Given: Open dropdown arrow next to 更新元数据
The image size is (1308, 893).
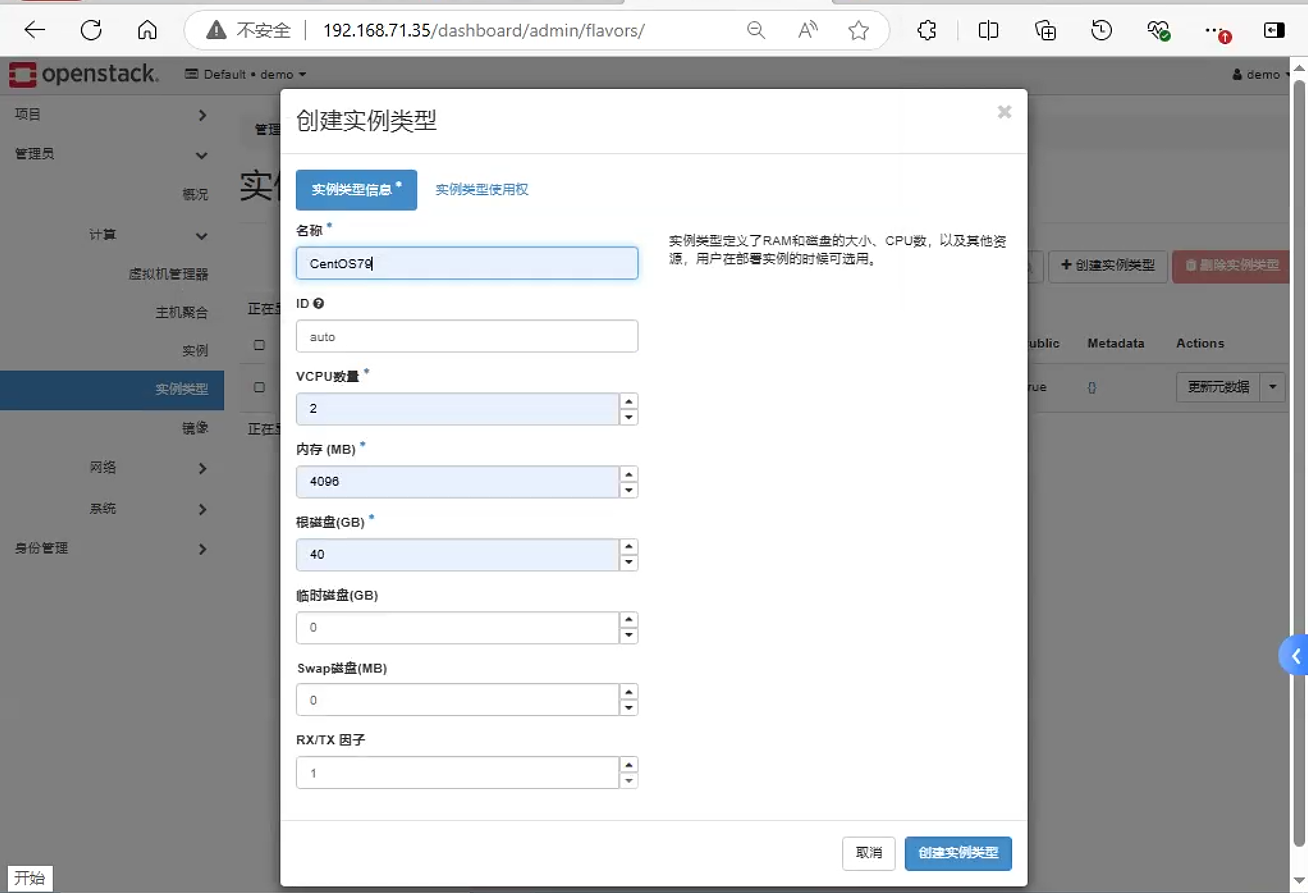Looking at the screenshot, I should coord(1273,387).
